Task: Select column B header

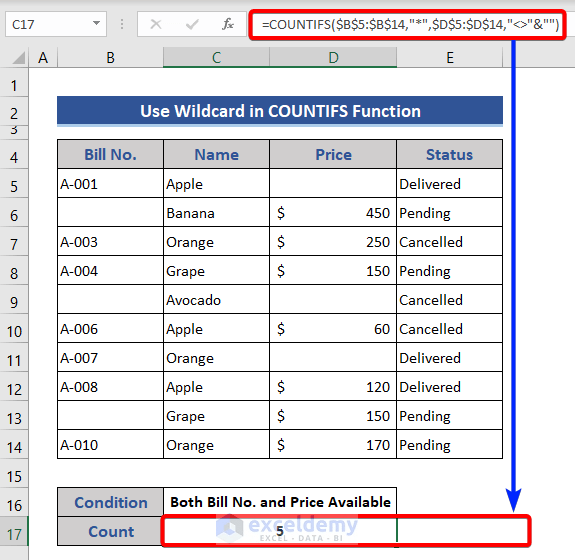Action: [x=110, y=58]
